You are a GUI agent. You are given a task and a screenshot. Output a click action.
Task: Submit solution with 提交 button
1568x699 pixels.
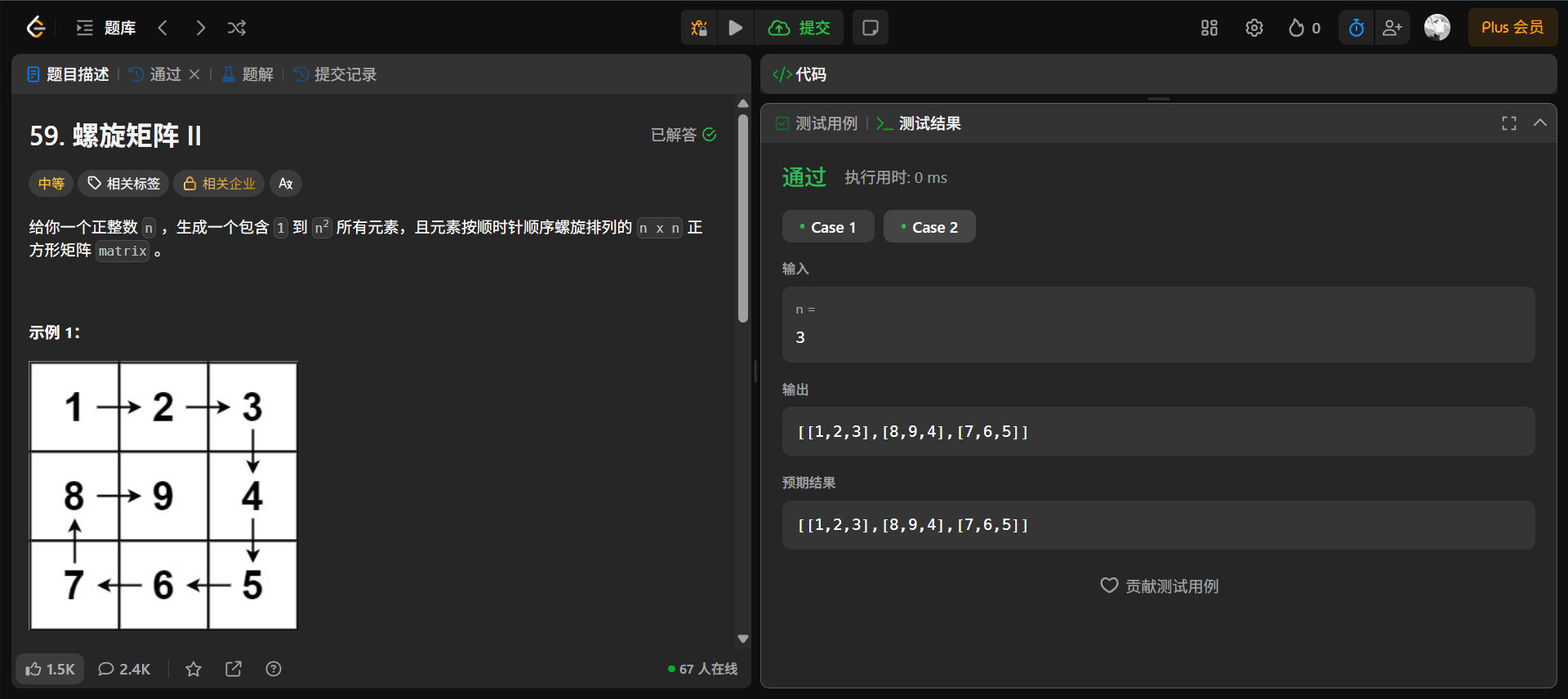coord(800,28)
